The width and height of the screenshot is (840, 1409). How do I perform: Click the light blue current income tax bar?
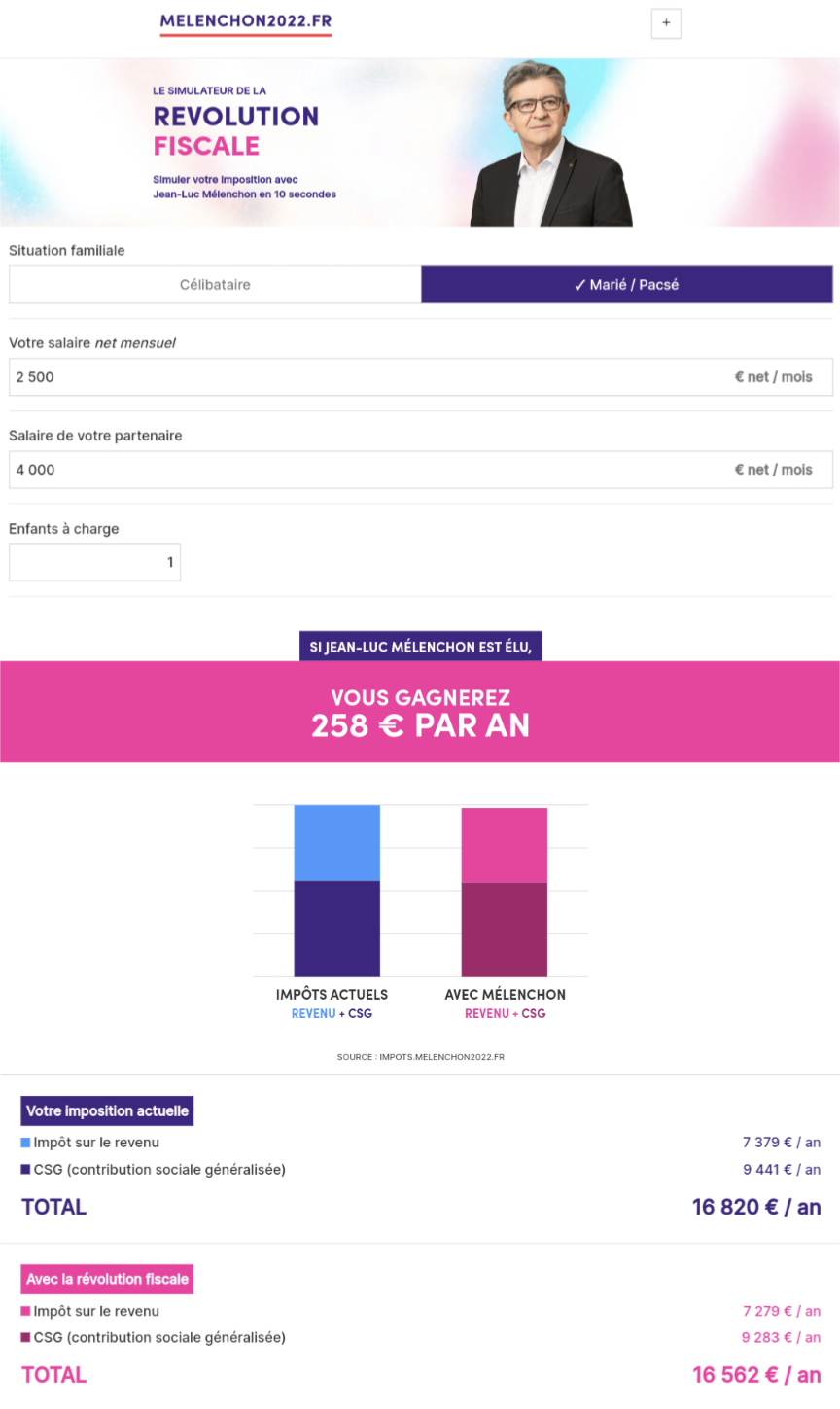coord(336,842)
